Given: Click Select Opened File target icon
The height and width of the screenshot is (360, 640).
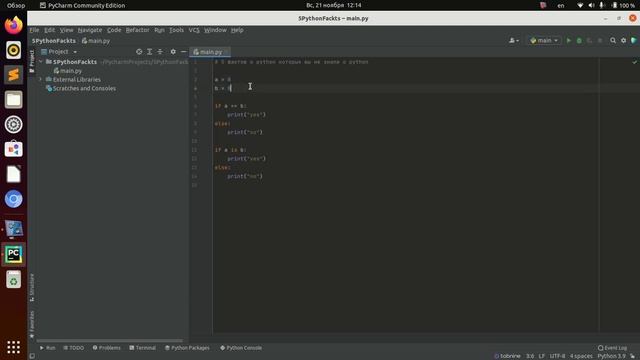Looking at the screenshot, I should pos(139,52).
